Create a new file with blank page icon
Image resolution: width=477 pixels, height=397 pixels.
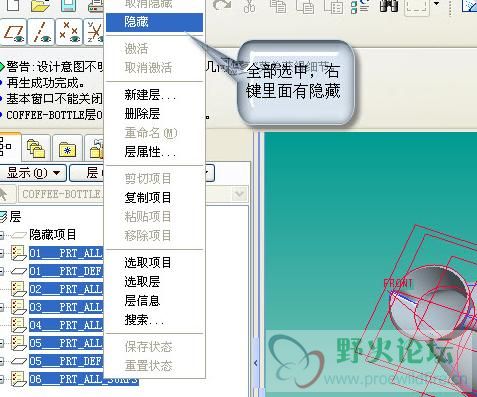14,5
